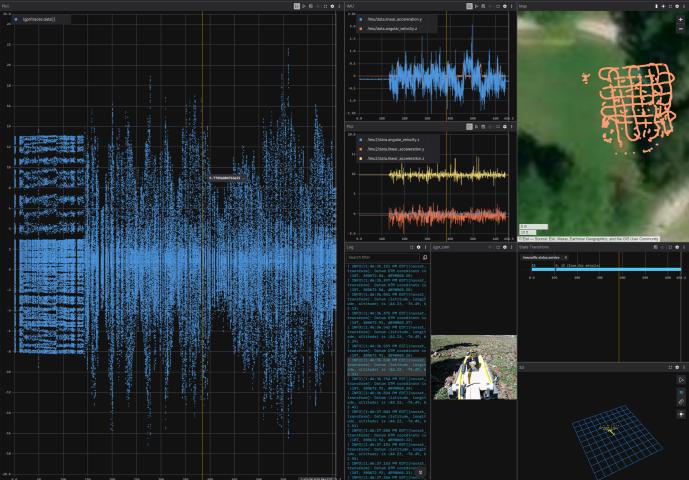Open more-options dots in the large left Plot panel
This screenshot has height=480, width=689.
(339, 6)
